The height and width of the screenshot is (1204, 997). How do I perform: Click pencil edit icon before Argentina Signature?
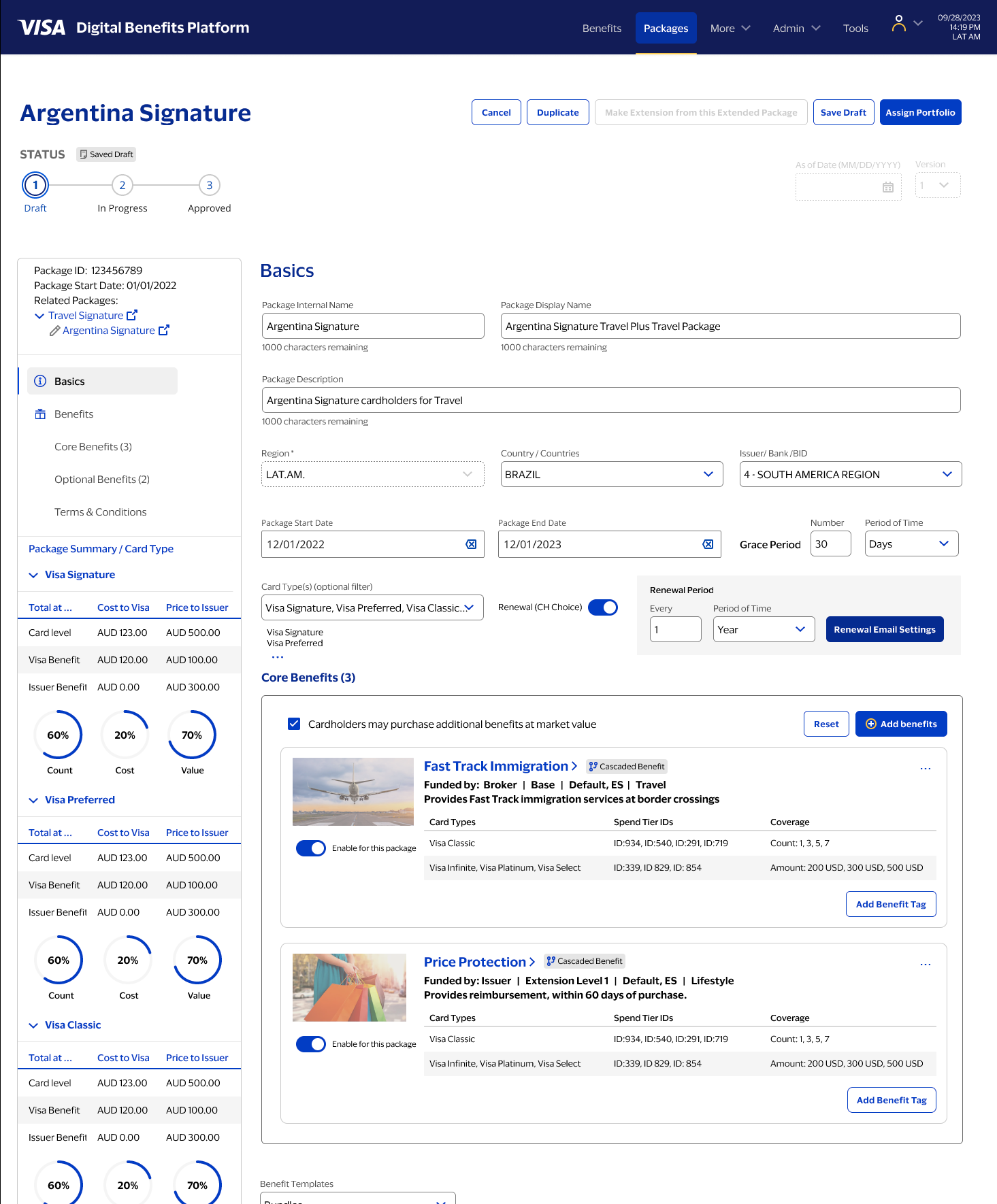pos(54,331)
